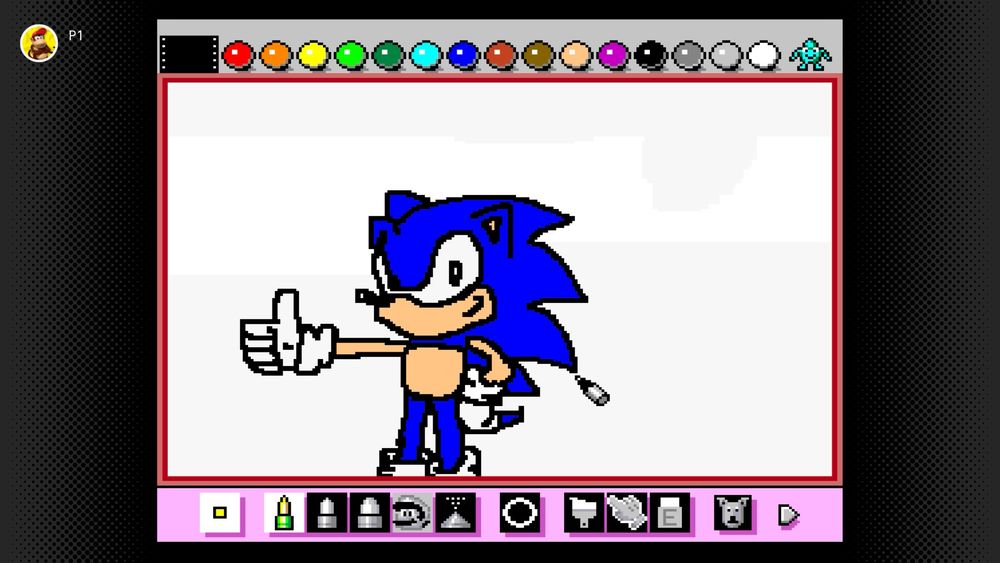
Task: Pick the blue paint color
Action: (x=463, y=55)
